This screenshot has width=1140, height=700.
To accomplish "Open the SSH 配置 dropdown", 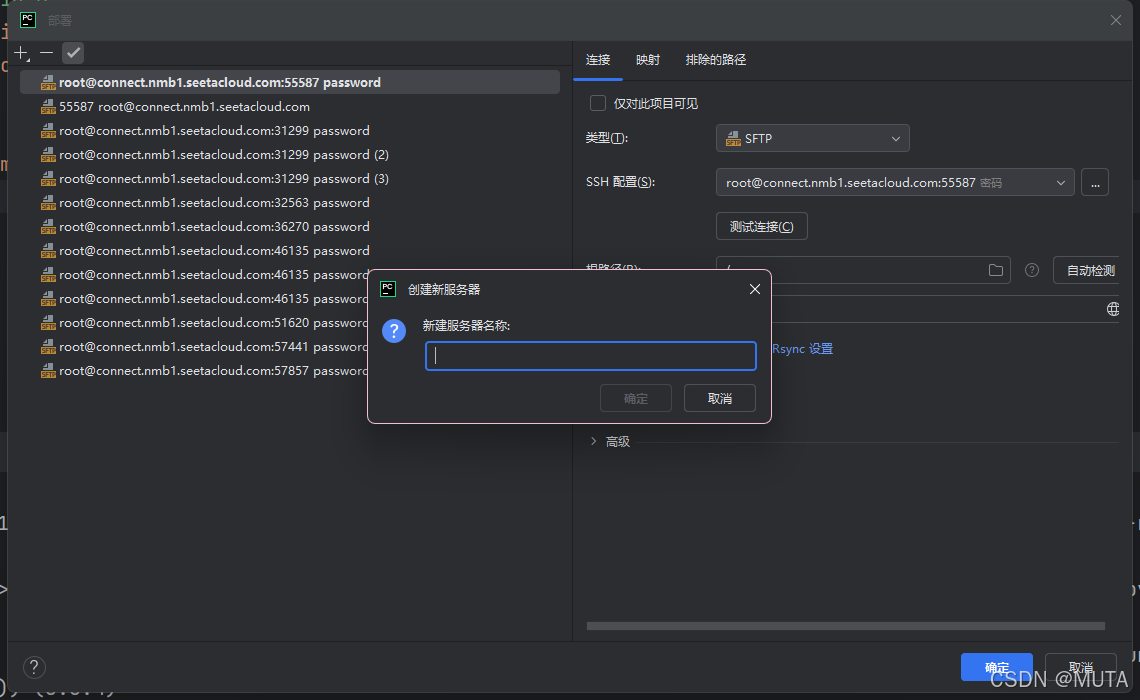I will [x=894, y=183].
